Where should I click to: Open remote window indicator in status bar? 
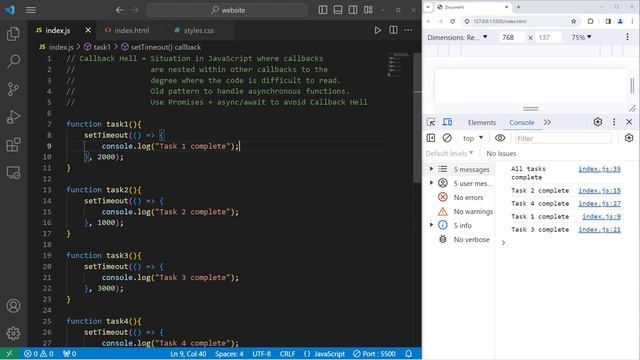pyautogui.click(x=9, y=353)
